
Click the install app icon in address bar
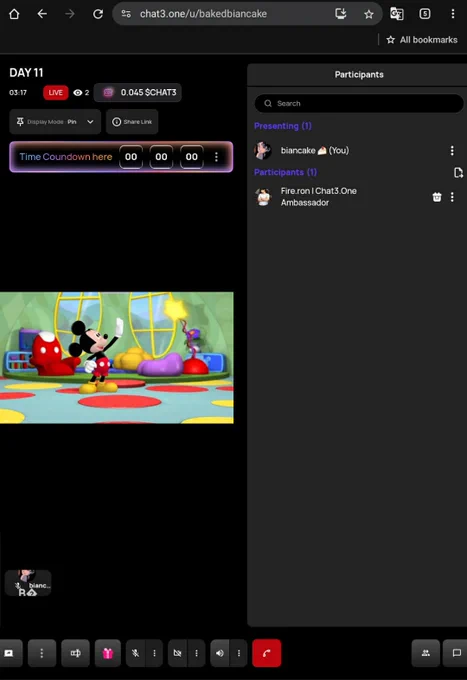pyautogui.click(x=341, y=14)
